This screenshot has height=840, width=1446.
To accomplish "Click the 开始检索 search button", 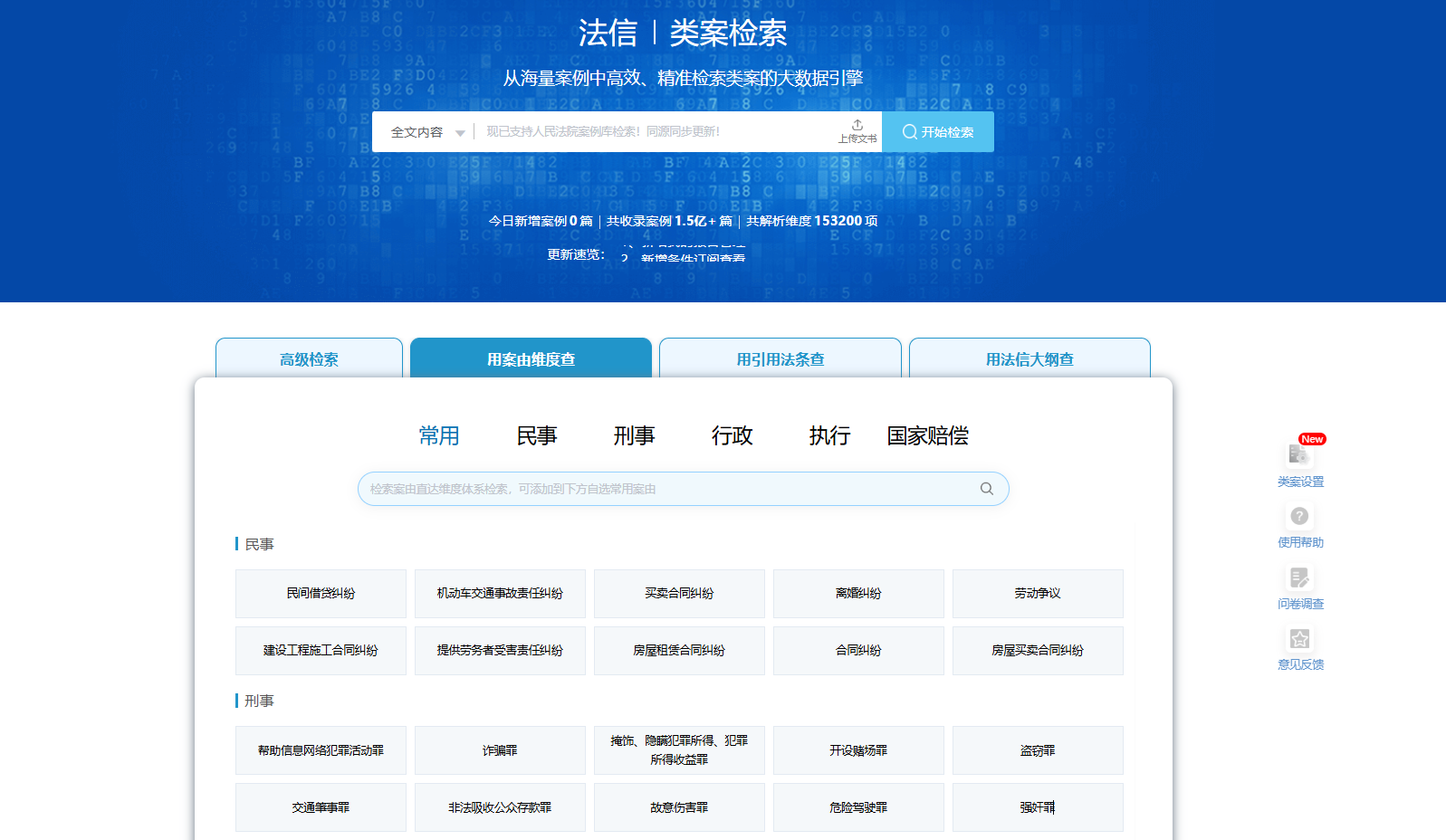I will pyautogui.click(x=938, y=132).
